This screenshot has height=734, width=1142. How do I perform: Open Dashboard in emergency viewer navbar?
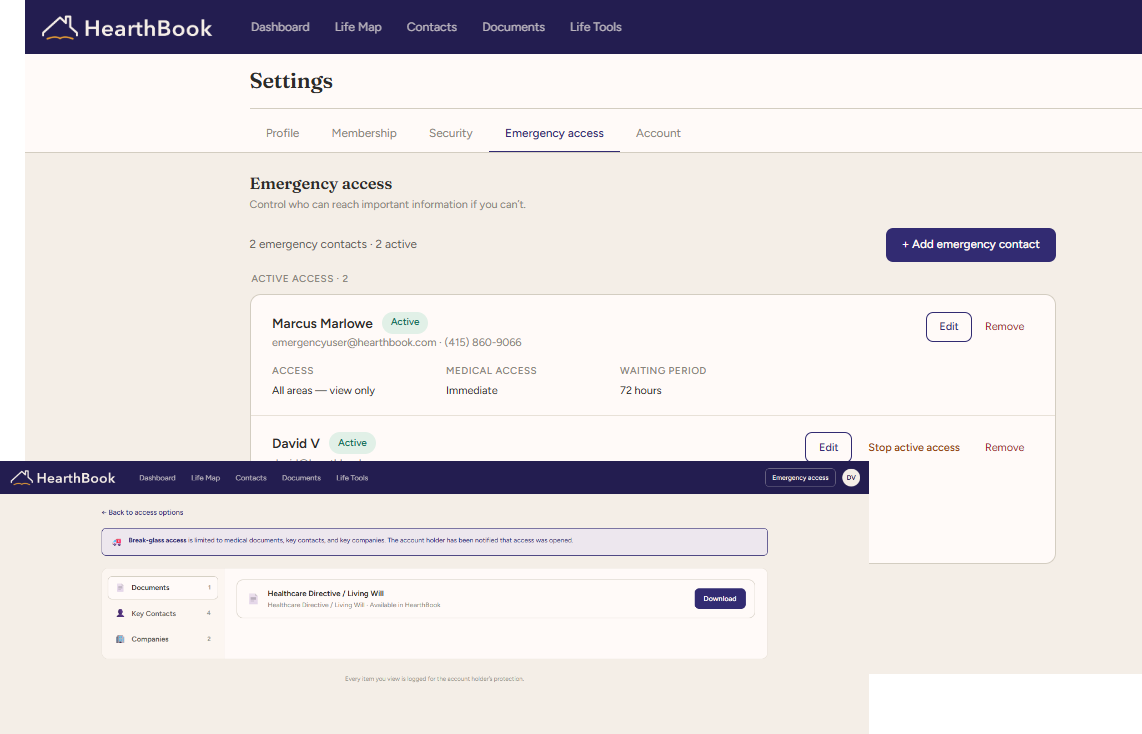(x=157, y=478)
